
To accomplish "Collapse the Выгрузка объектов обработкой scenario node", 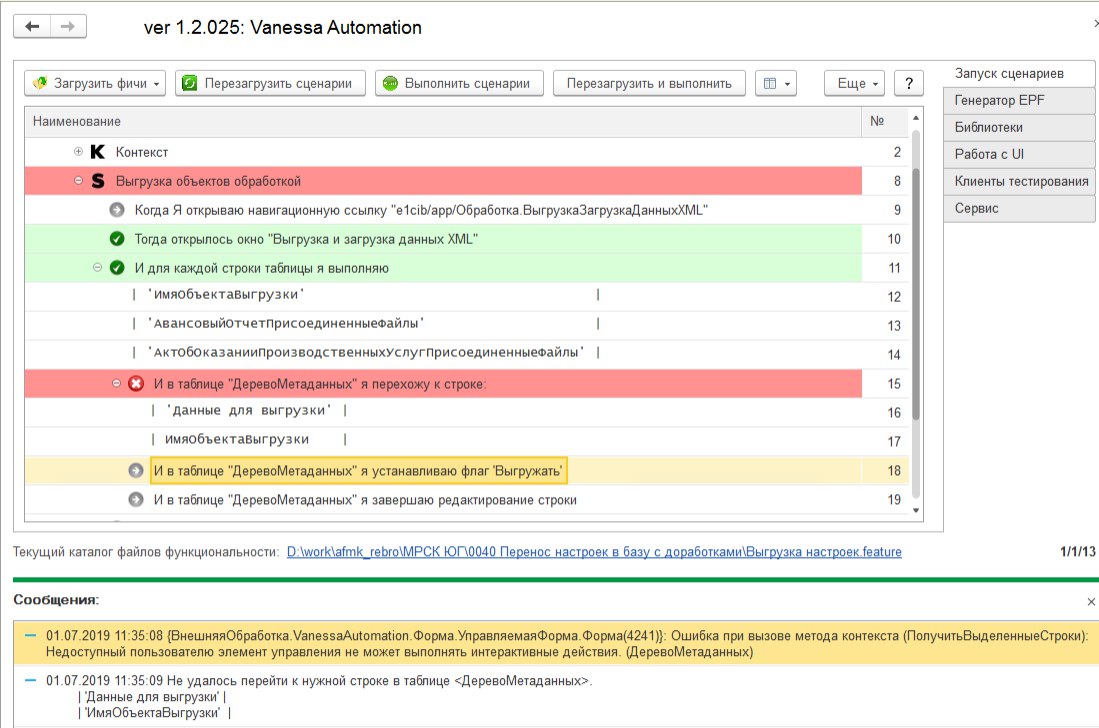I will click(78, 181).
